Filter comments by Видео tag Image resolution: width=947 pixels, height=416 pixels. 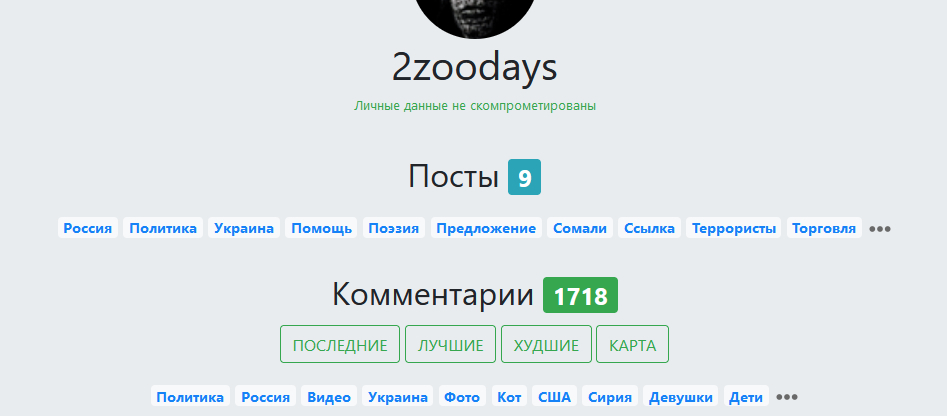329,397
